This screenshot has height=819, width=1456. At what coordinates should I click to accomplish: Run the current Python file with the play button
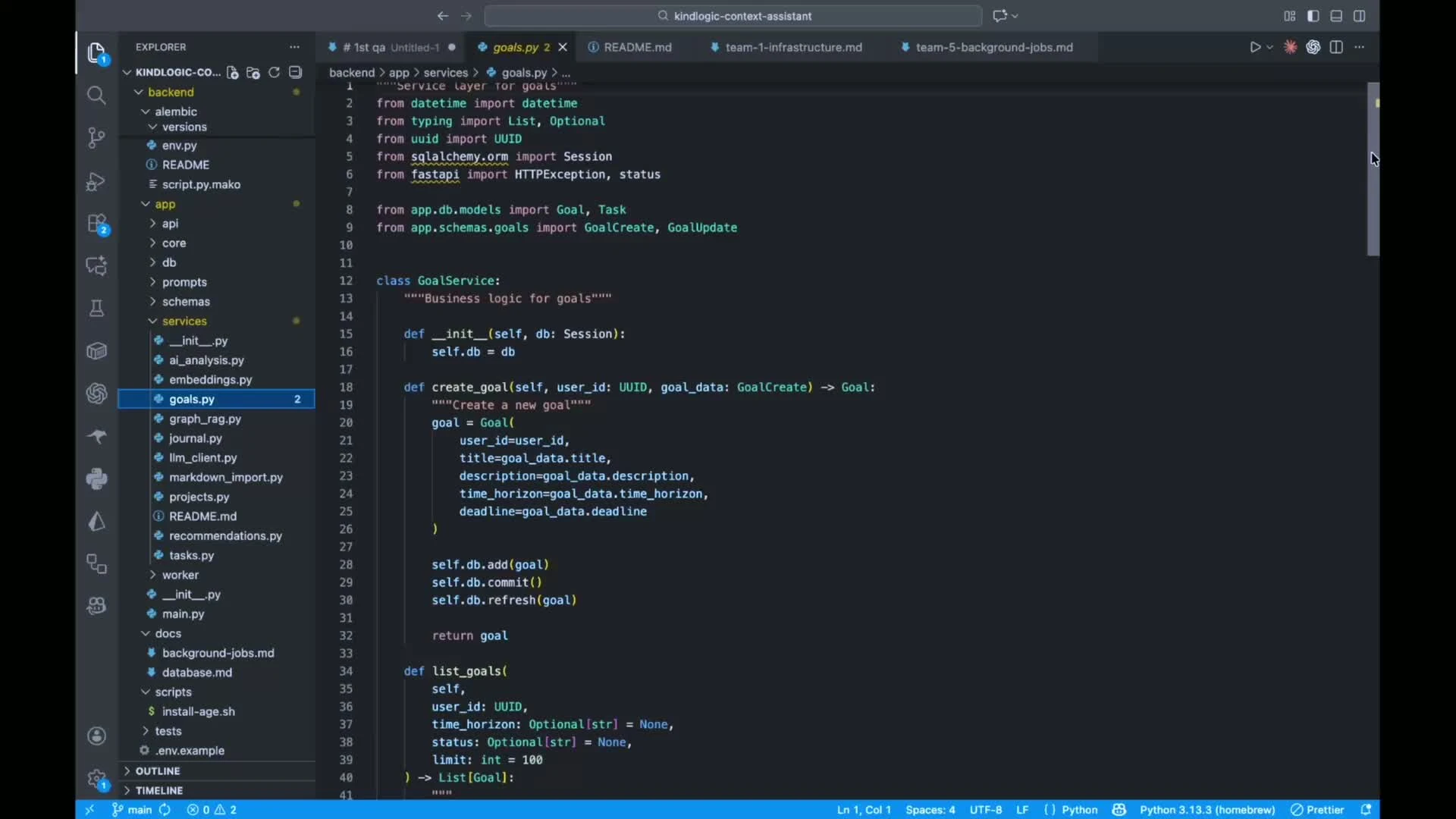(x=1256, y=46)
